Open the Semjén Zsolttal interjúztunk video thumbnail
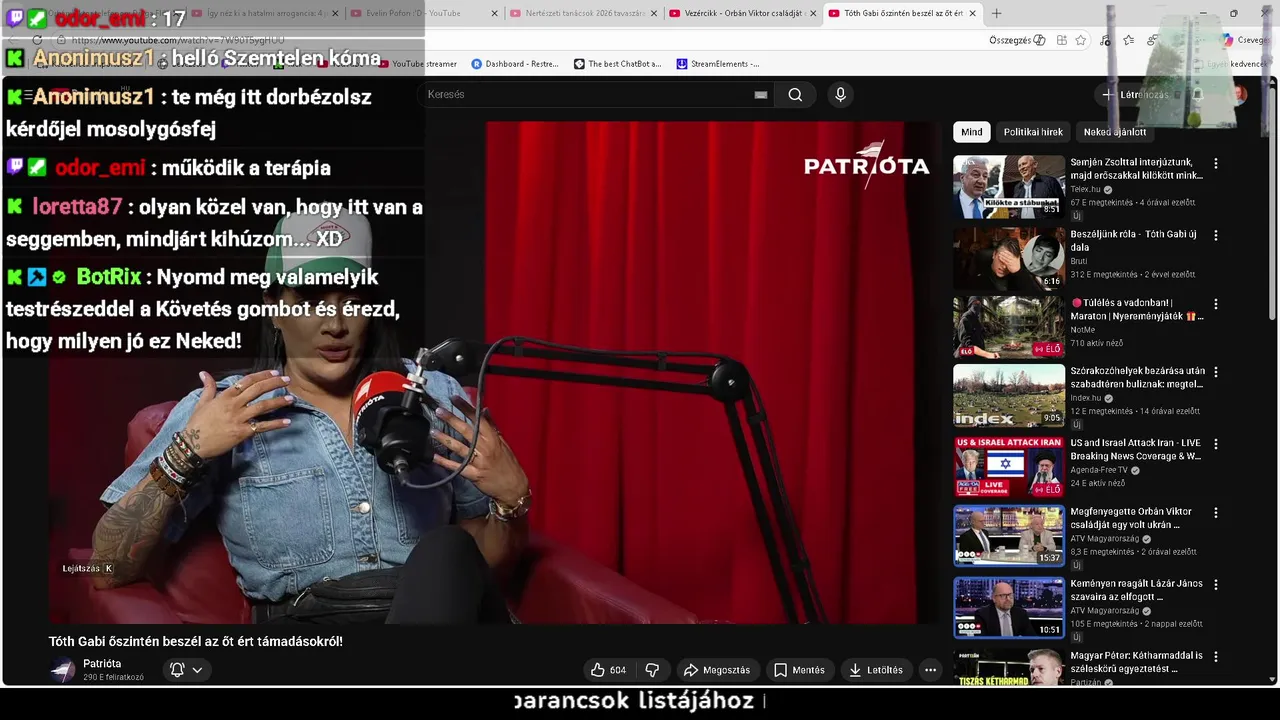This screenshot has height=720, width=1280. tap(1009, 187)
